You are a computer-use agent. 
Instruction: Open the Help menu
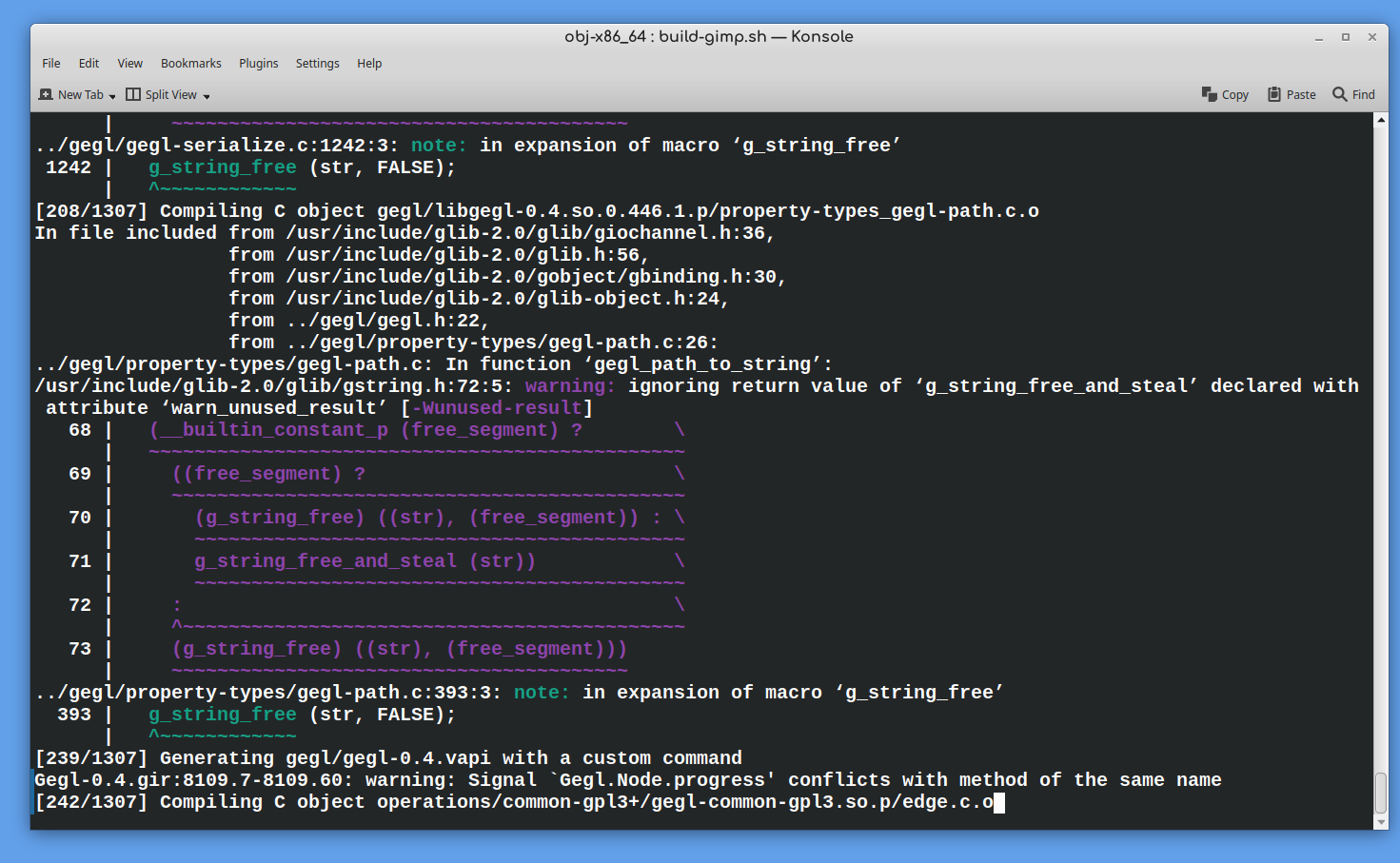pos(369,64)
